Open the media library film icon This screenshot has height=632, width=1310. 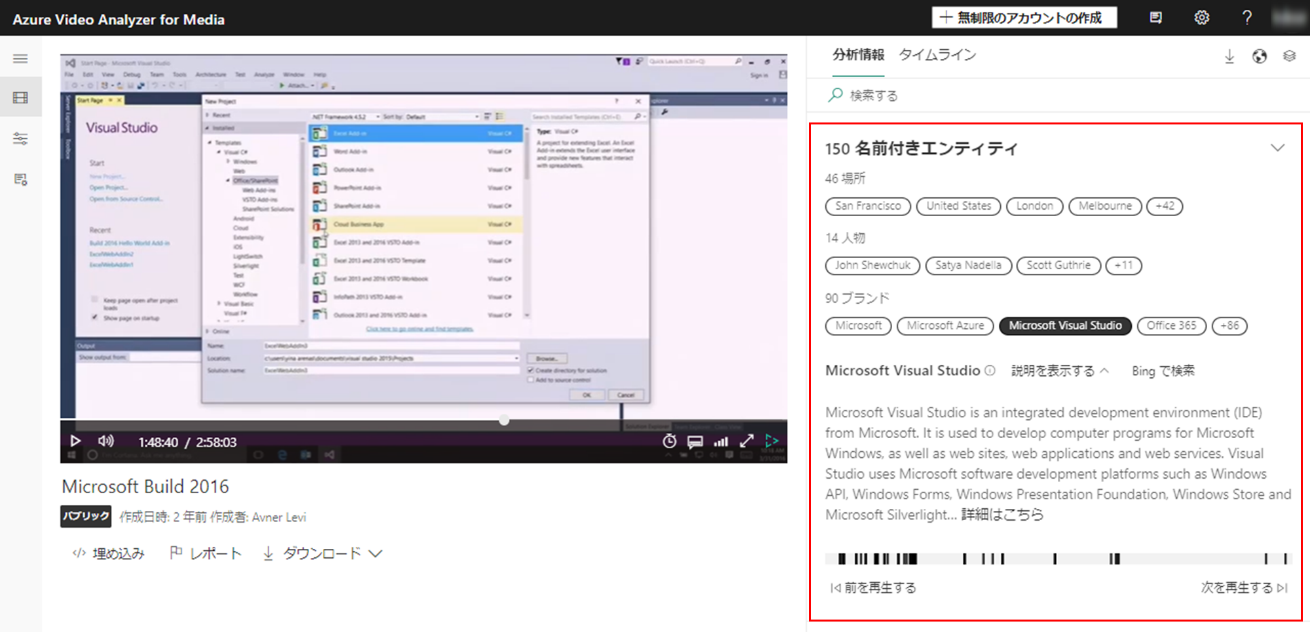[20, 97]
